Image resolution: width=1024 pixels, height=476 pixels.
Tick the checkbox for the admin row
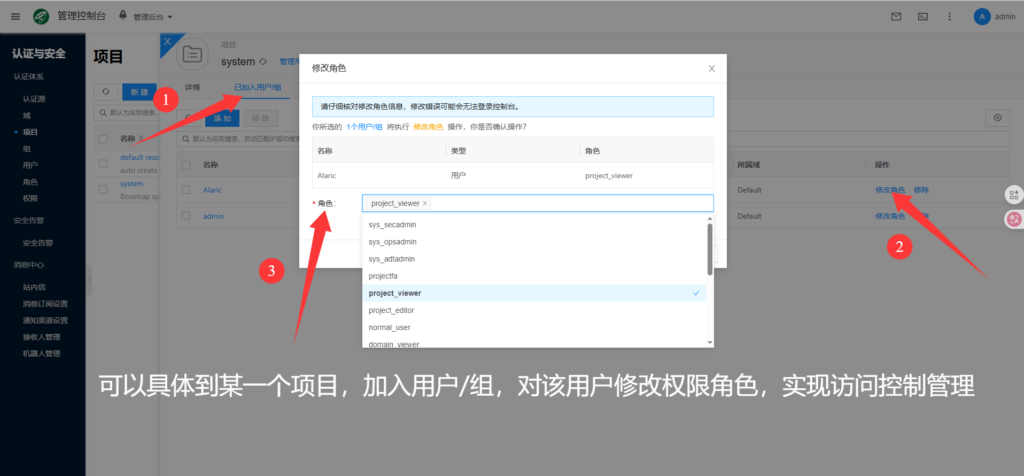tap(185, 216)
